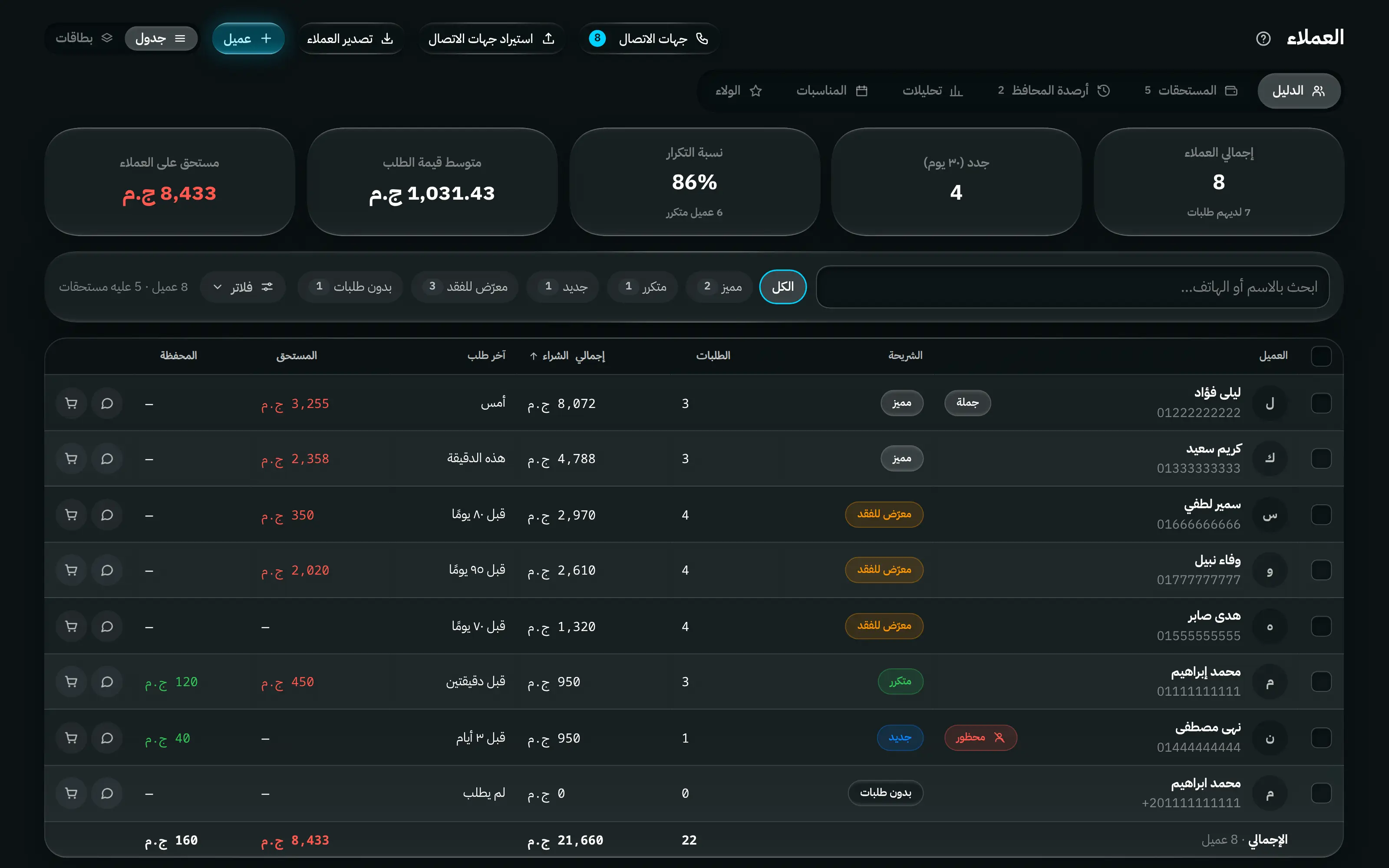Select the الكل filter chip
This screenshot has width=1389, height=868.
[x=782, y=287]
